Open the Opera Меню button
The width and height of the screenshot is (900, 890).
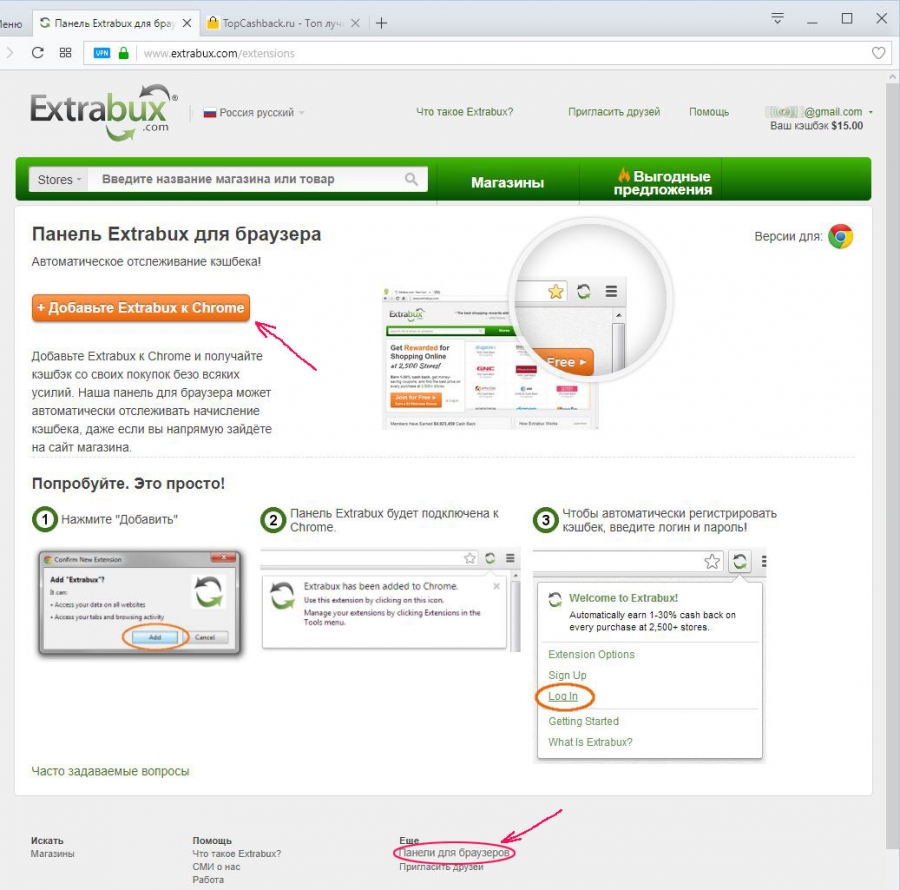click(11, 24)
